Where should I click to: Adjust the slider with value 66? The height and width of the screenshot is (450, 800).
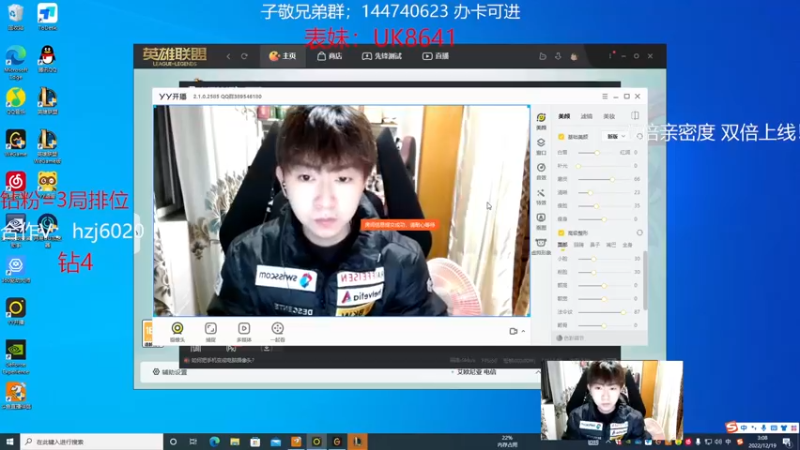604,179
